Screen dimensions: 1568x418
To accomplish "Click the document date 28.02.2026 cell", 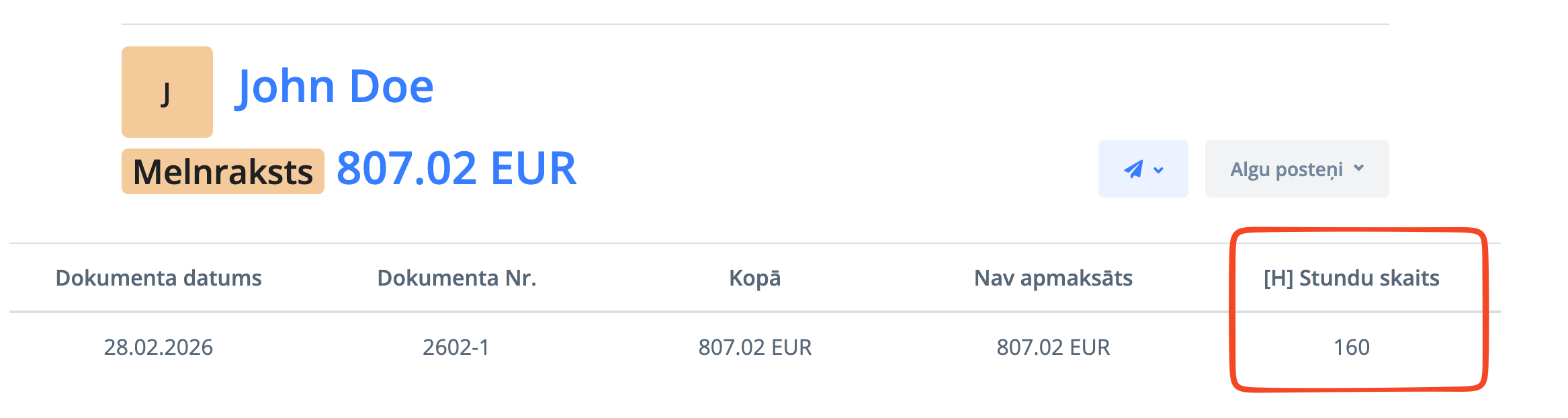I will (159, 347).
